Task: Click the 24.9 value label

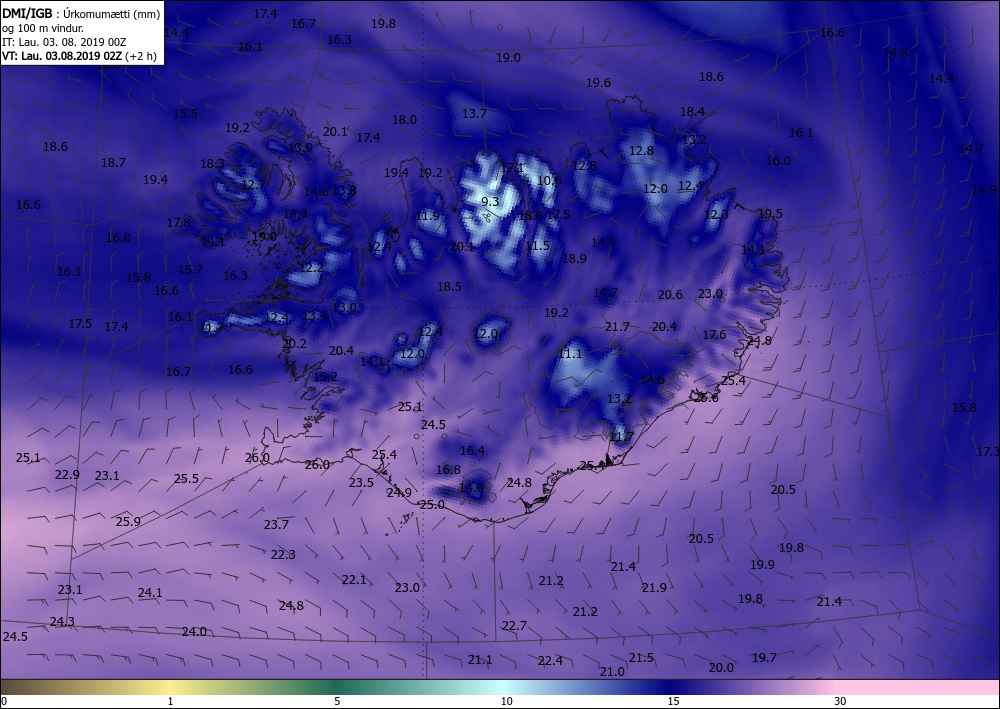Action: 399,492
